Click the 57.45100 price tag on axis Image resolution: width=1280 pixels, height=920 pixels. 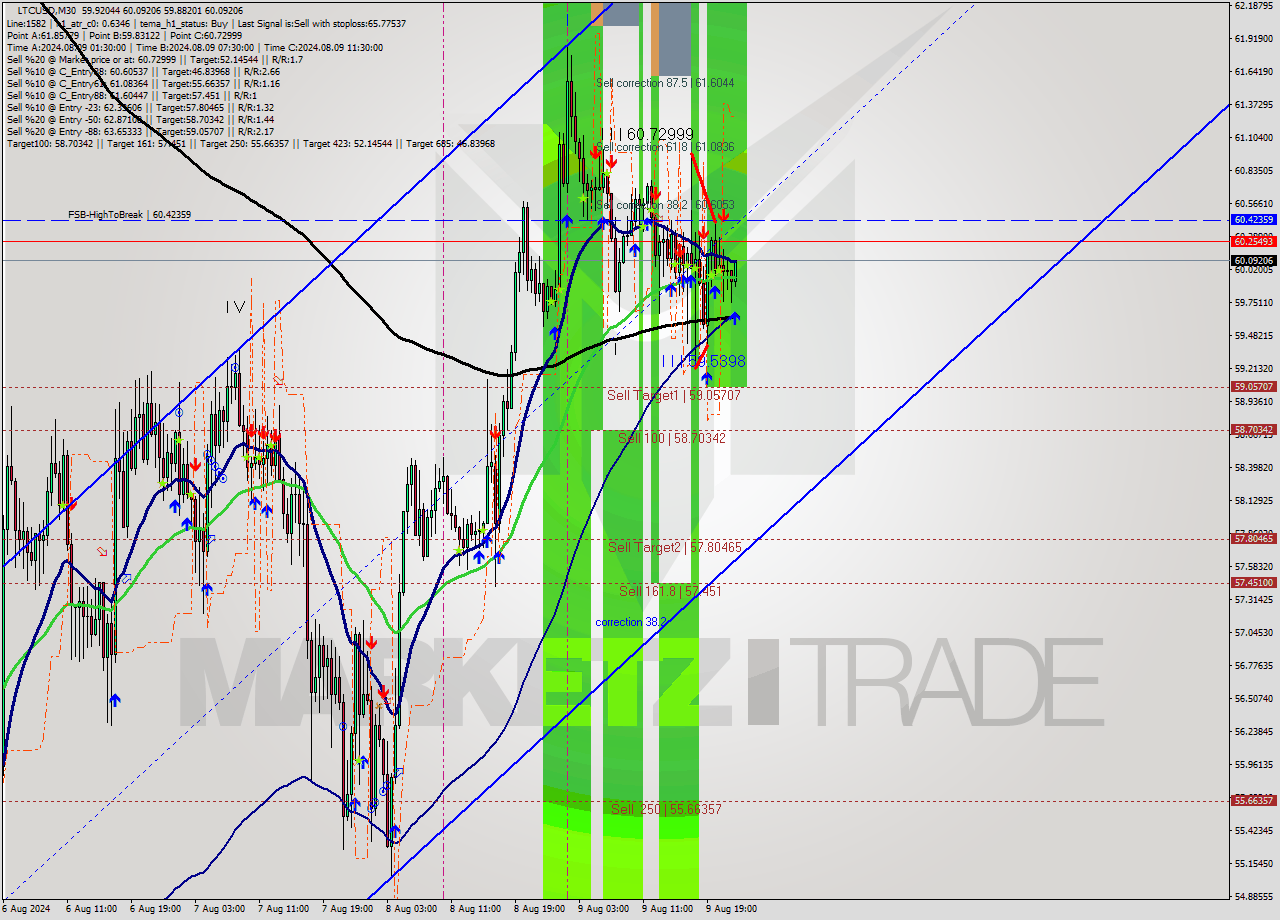coord(1253,582)
